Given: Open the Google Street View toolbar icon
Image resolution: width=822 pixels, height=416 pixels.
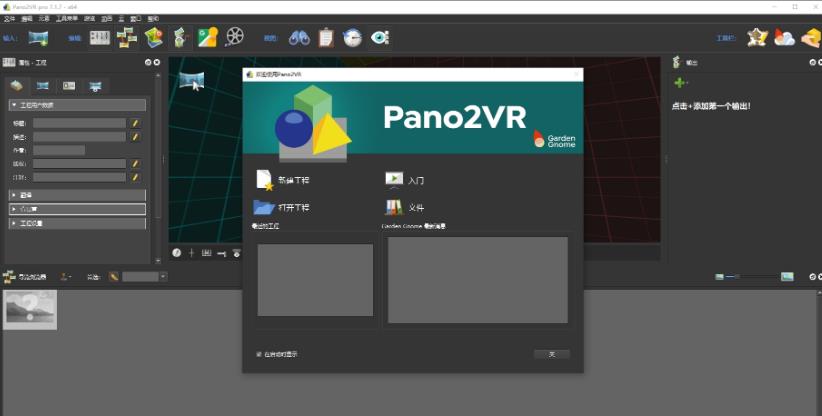Looking at the screenshot, I should [x=208, y=38].
